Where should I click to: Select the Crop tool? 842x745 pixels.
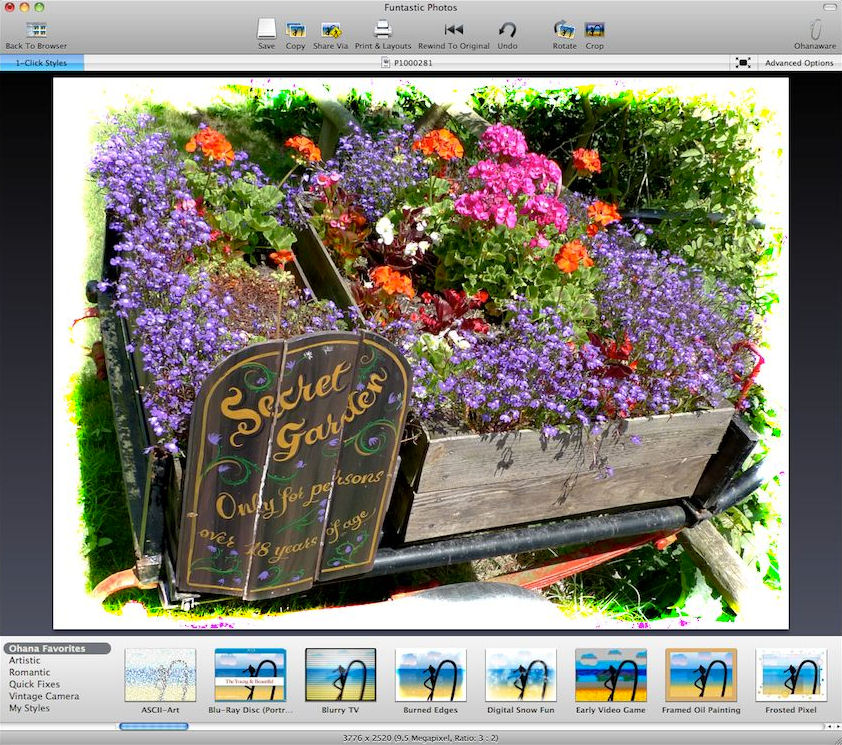[x=594, y=30]
